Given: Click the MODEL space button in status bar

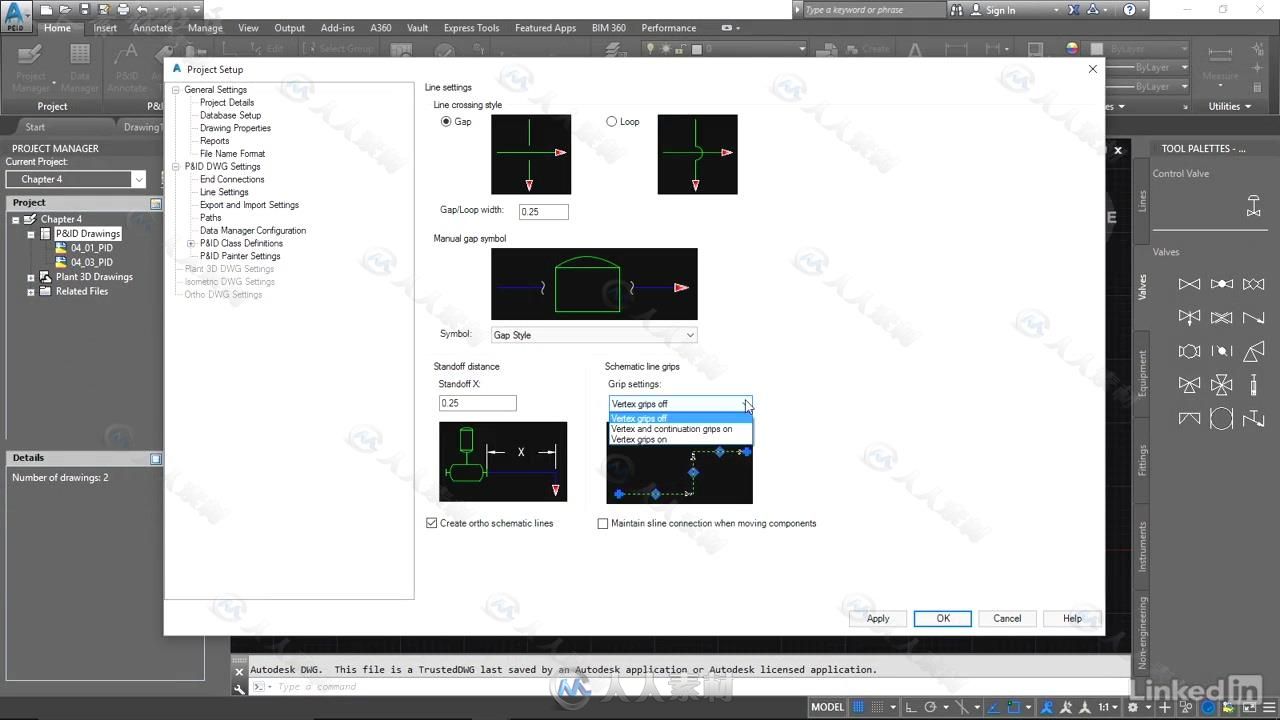Looking at the screenshot, I should (827, 707).
